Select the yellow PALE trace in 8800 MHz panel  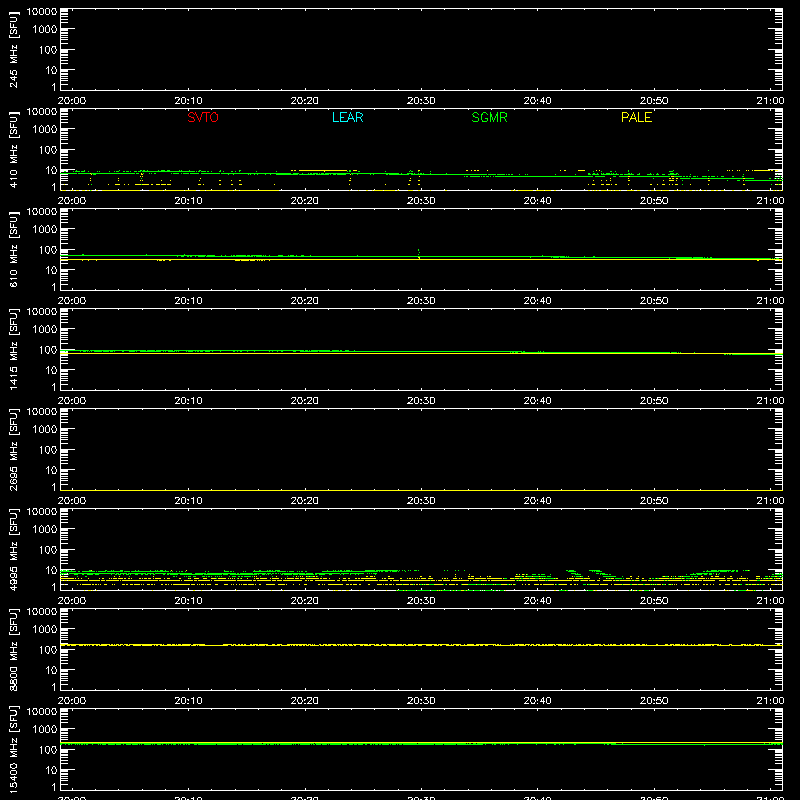(421, 645)
